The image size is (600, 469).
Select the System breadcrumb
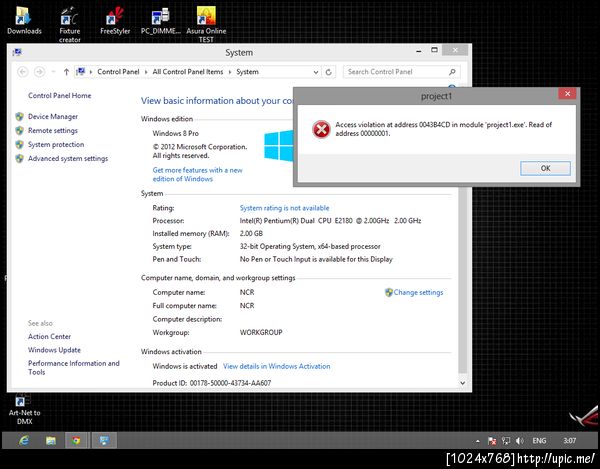[247, 72]
